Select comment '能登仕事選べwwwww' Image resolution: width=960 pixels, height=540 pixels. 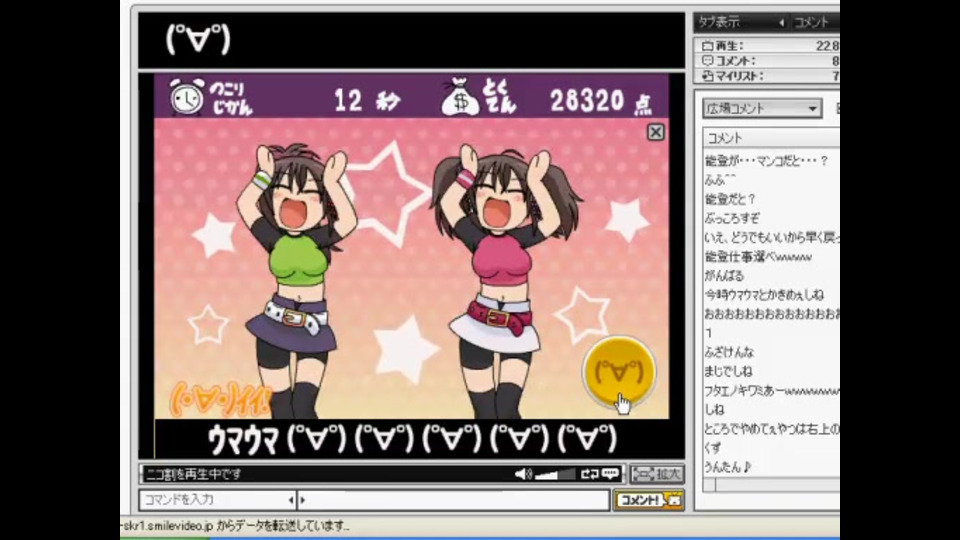758,257
